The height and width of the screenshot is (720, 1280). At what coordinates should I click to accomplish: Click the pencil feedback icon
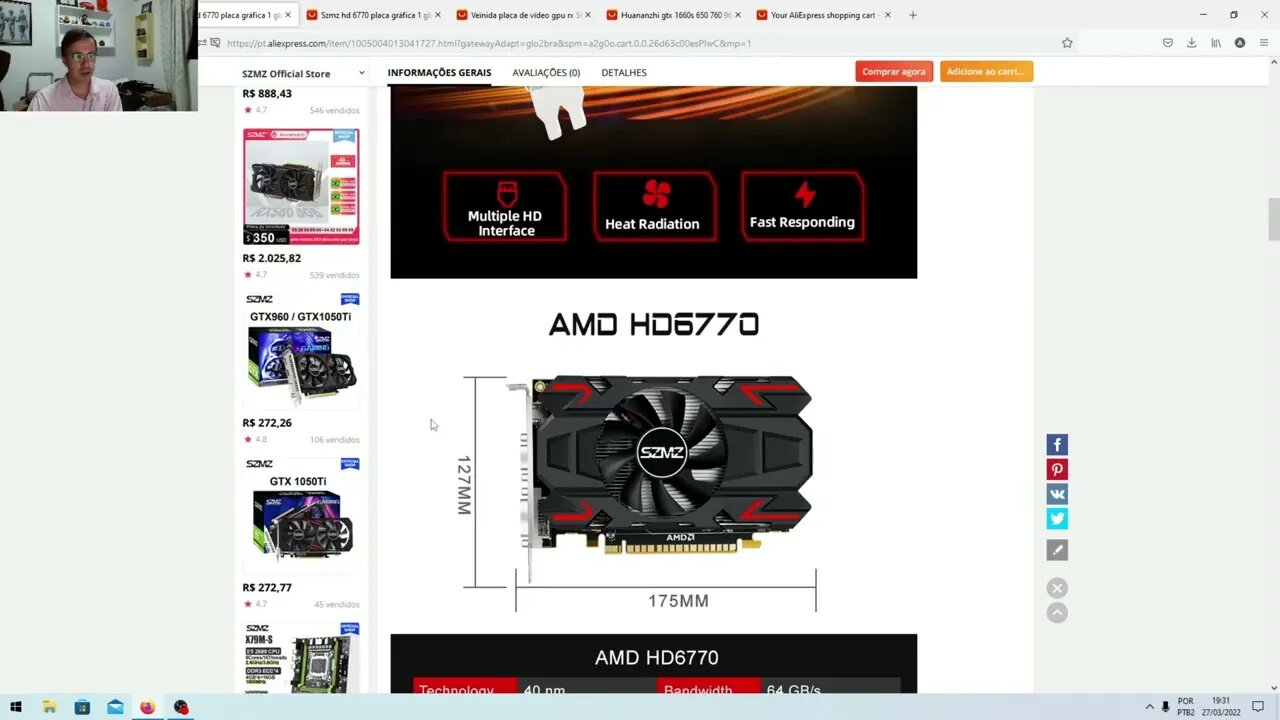pyautogui.click(x=1057, y=550)
